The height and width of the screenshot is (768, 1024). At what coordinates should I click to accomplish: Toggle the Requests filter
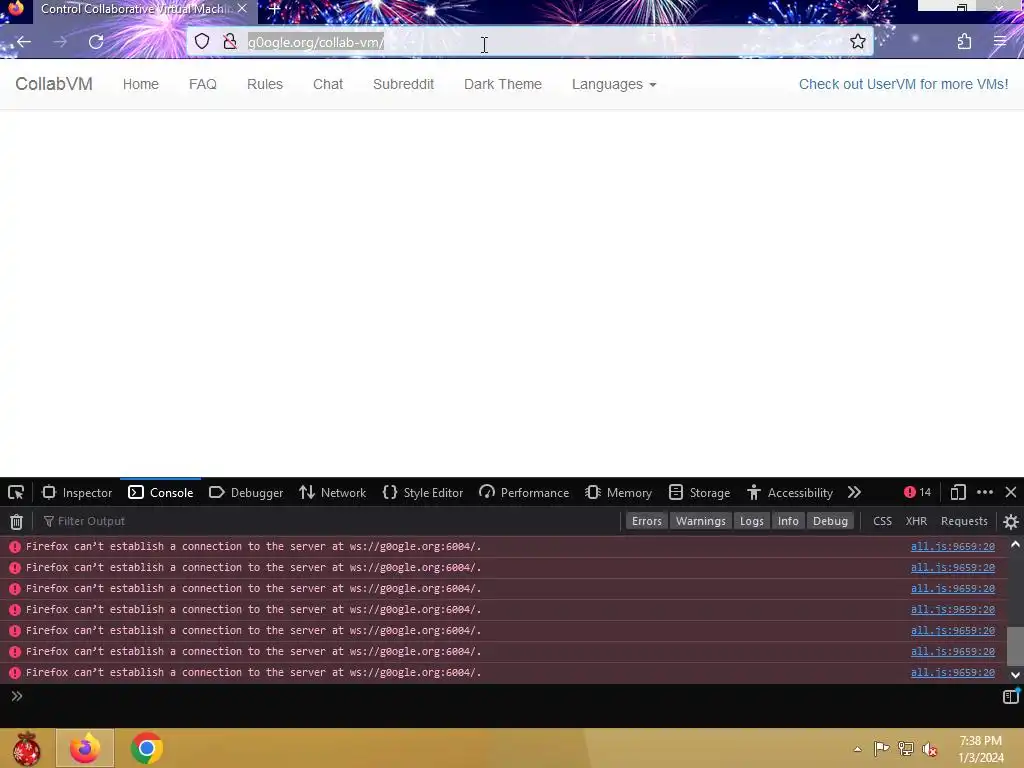[x=964, y=521]
